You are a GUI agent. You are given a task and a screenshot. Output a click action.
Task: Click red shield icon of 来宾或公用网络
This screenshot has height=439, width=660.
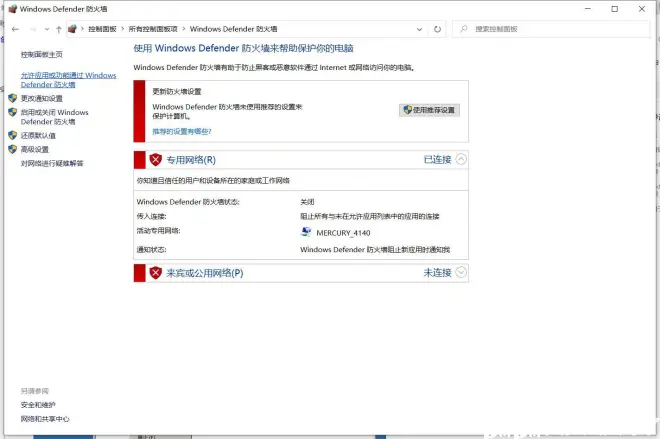(155, 273)
